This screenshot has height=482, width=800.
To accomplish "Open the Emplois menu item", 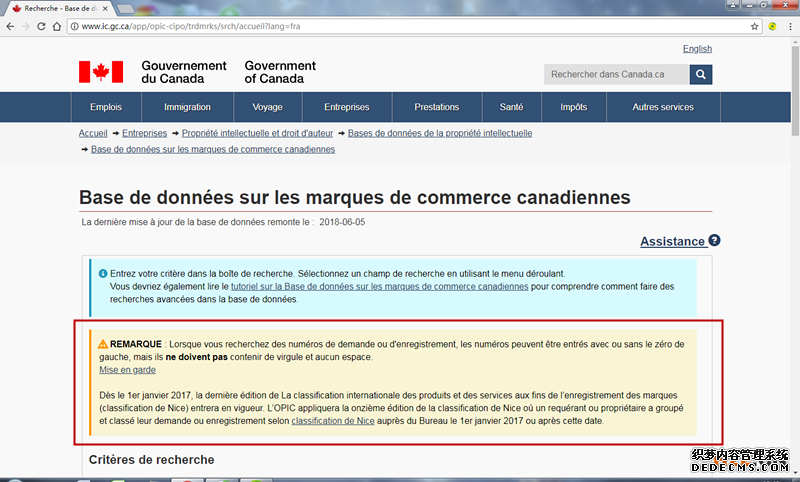I will pos(106,107).
